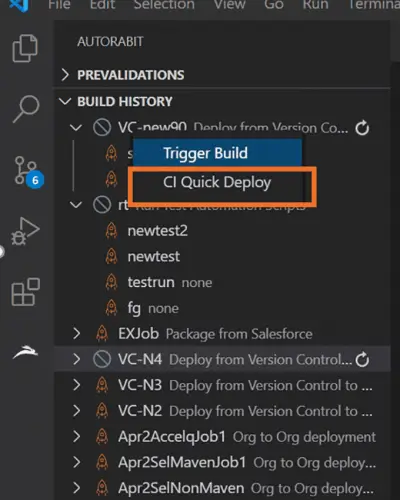The height and width of the screenshot is (500, 400).
Task: Select Trigger Build in context menu
Action: click(217, 153)
